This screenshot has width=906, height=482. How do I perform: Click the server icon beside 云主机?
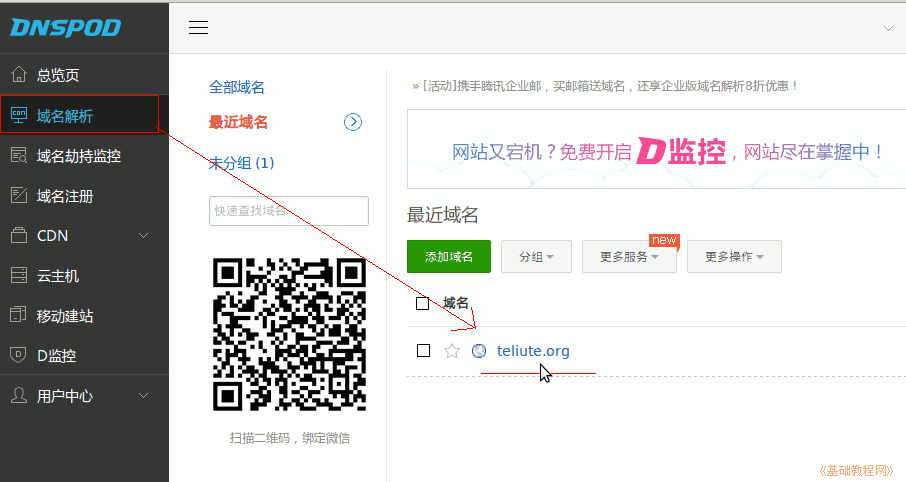(19, 275)
